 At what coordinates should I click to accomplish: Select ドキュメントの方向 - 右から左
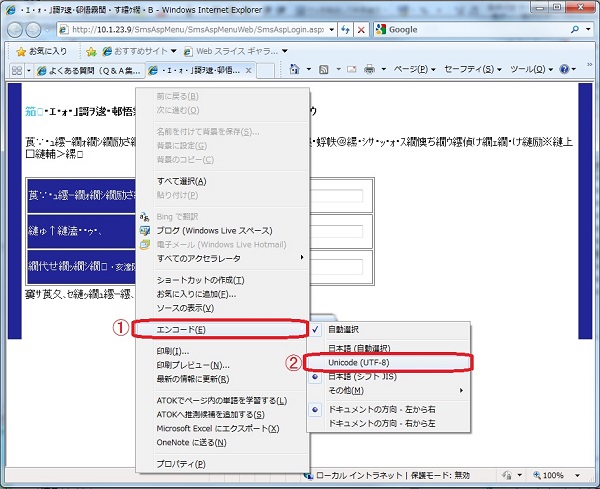click(388, 423)
